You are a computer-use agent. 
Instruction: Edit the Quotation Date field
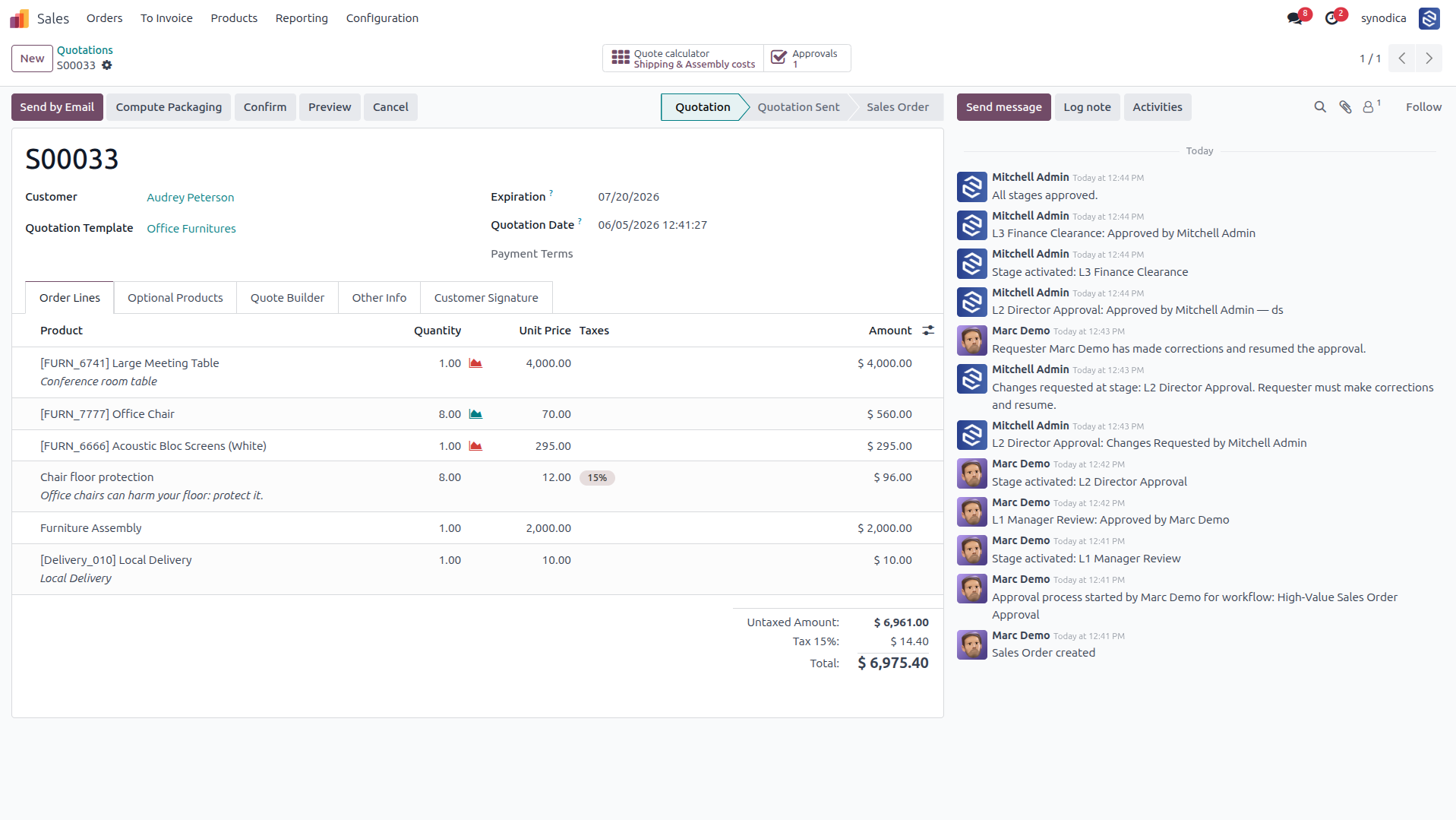[652, 225]
